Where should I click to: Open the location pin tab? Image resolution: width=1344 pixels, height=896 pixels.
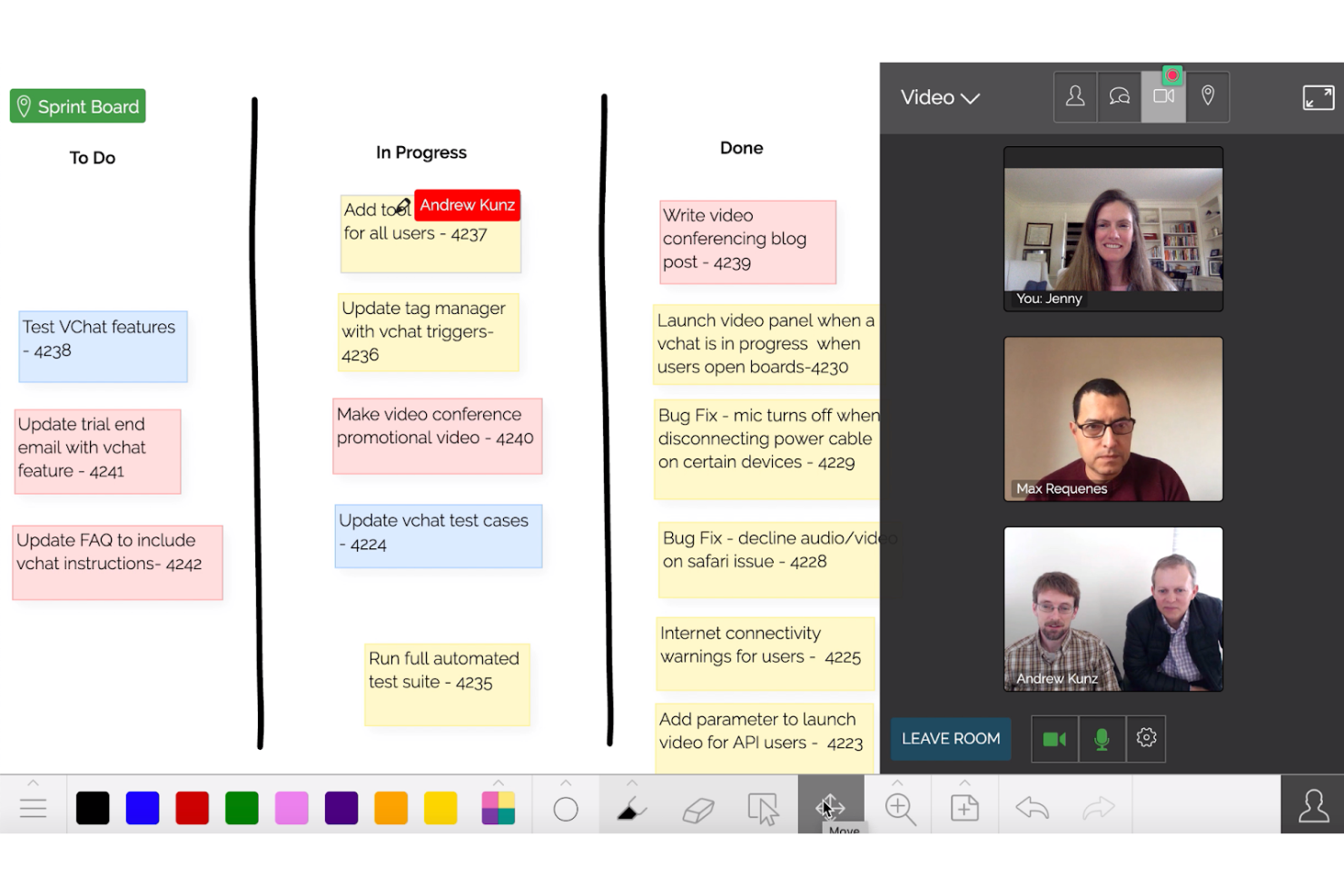point(1208,96)
